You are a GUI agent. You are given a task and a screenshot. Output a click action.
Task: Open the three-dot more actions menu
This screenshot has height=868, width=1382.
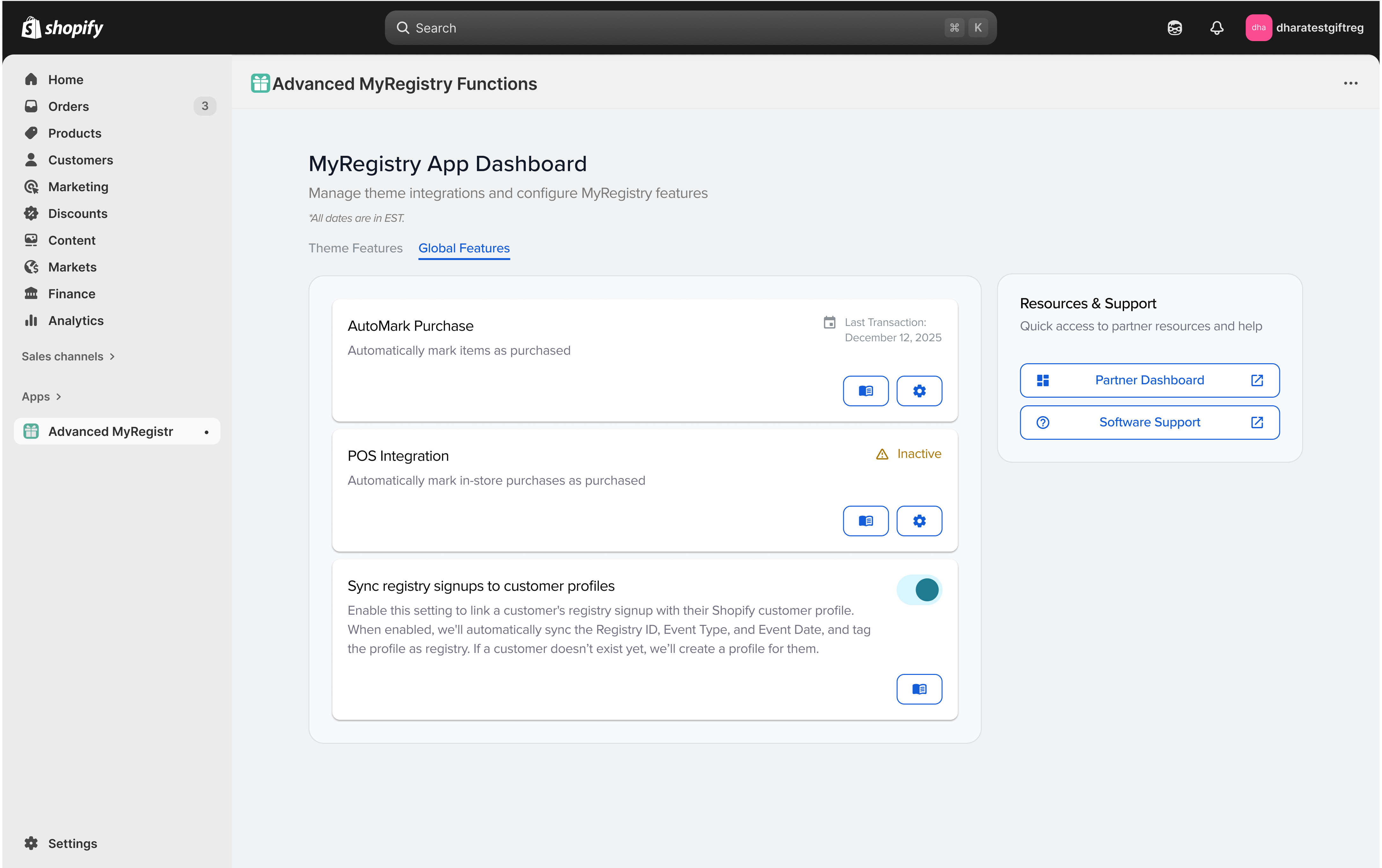pyautogui.click(x=1350, y=84)
